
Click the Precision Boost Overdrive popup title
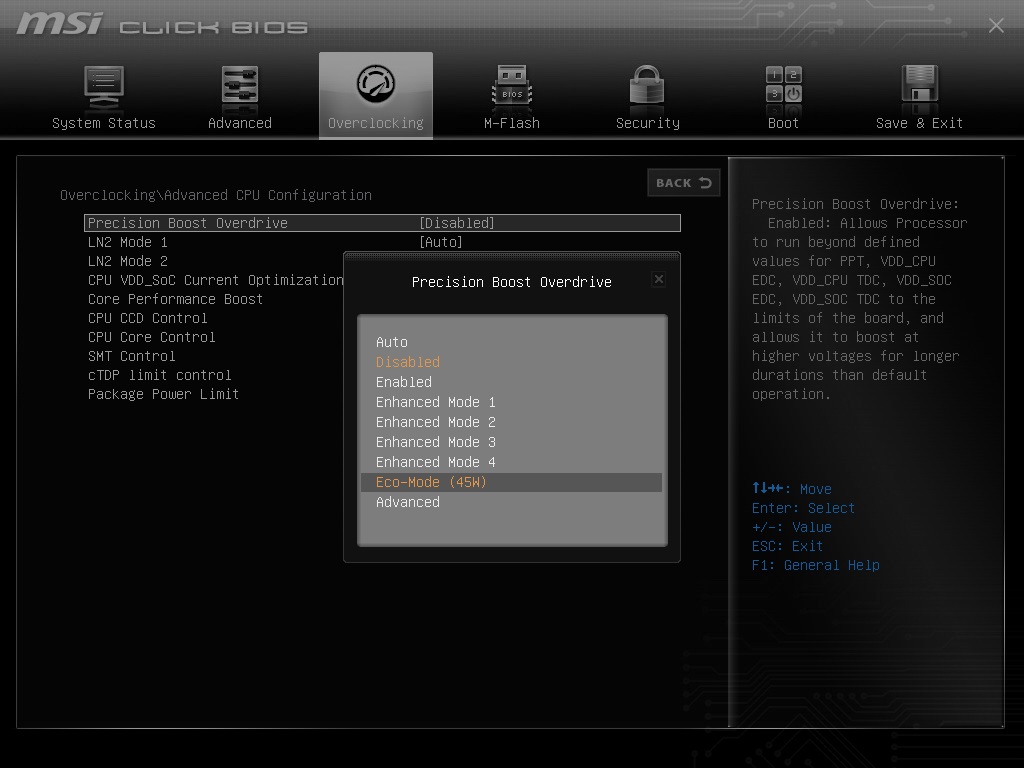[511, 282]
